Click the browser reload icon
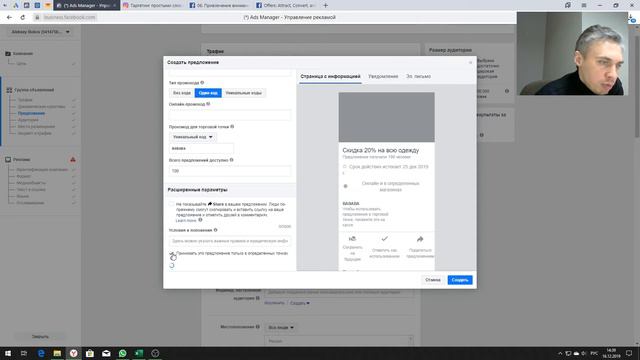640x360 pixels. (23, 18)
